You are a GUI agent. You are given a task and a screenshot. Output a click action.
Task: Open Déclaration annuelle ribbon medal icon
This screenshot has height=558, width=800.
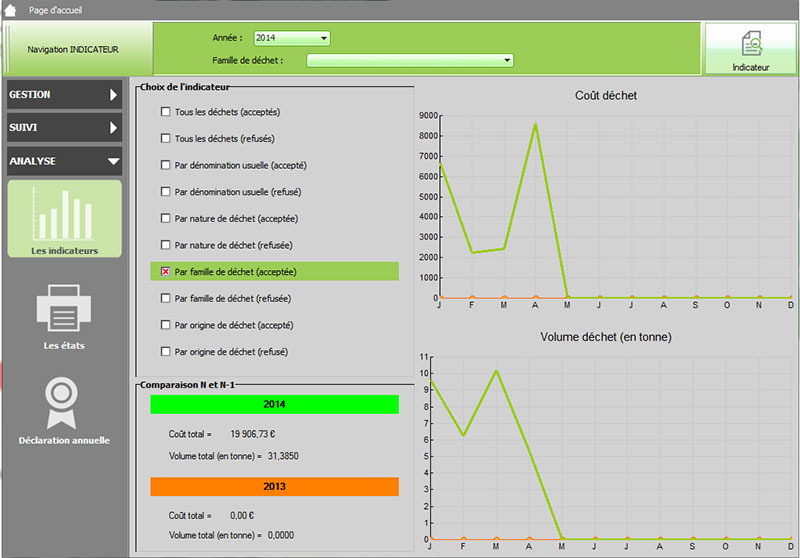[62, 403]
